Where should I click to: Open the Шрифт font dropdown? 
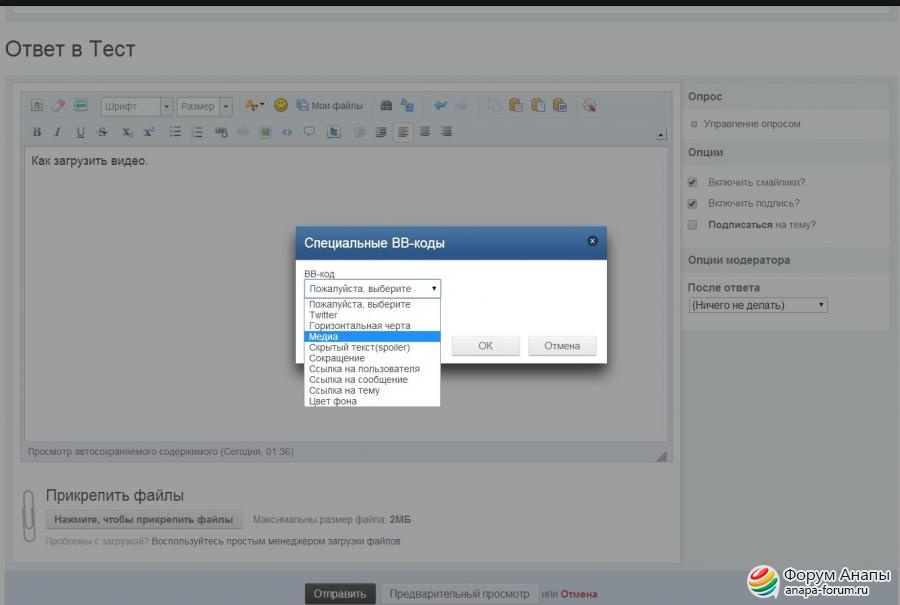[137, 106]
